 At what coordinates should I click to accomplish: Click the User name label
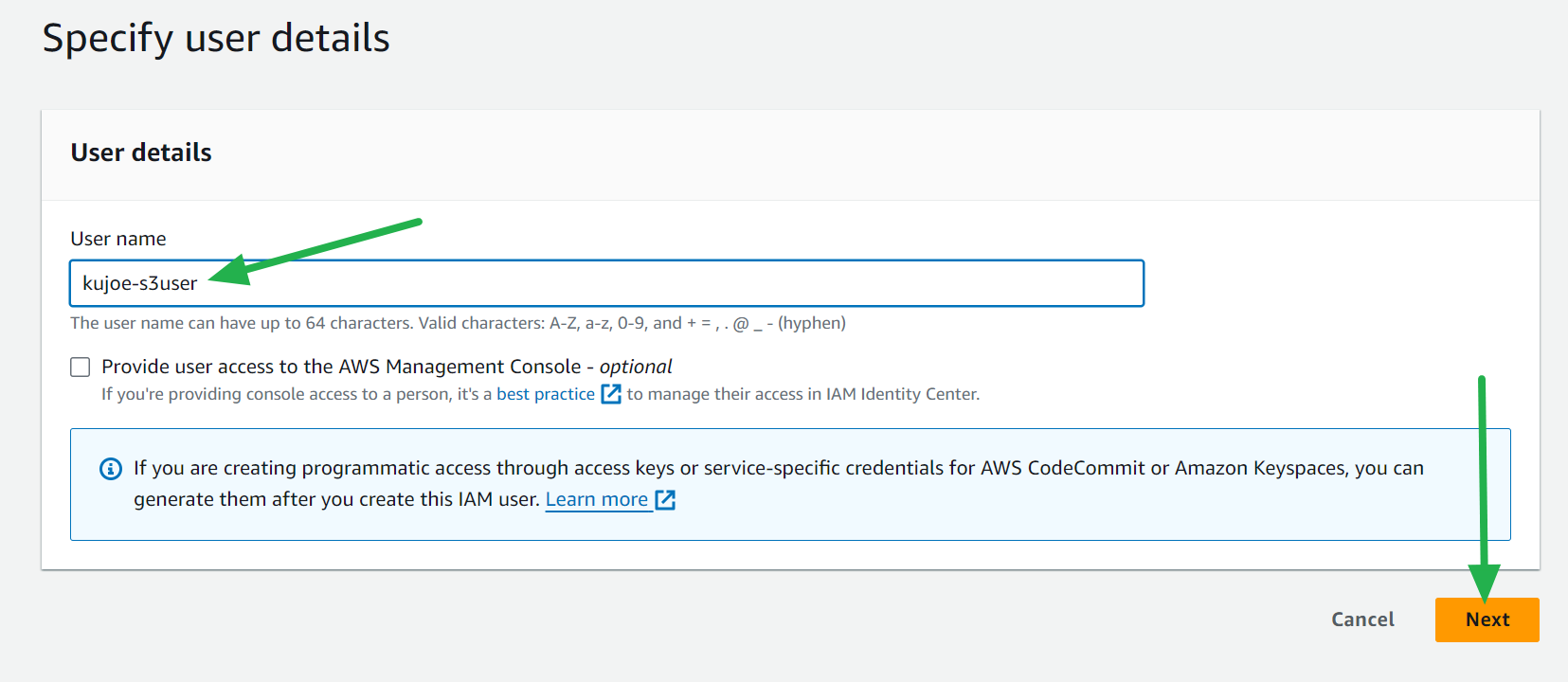(118, 239)
